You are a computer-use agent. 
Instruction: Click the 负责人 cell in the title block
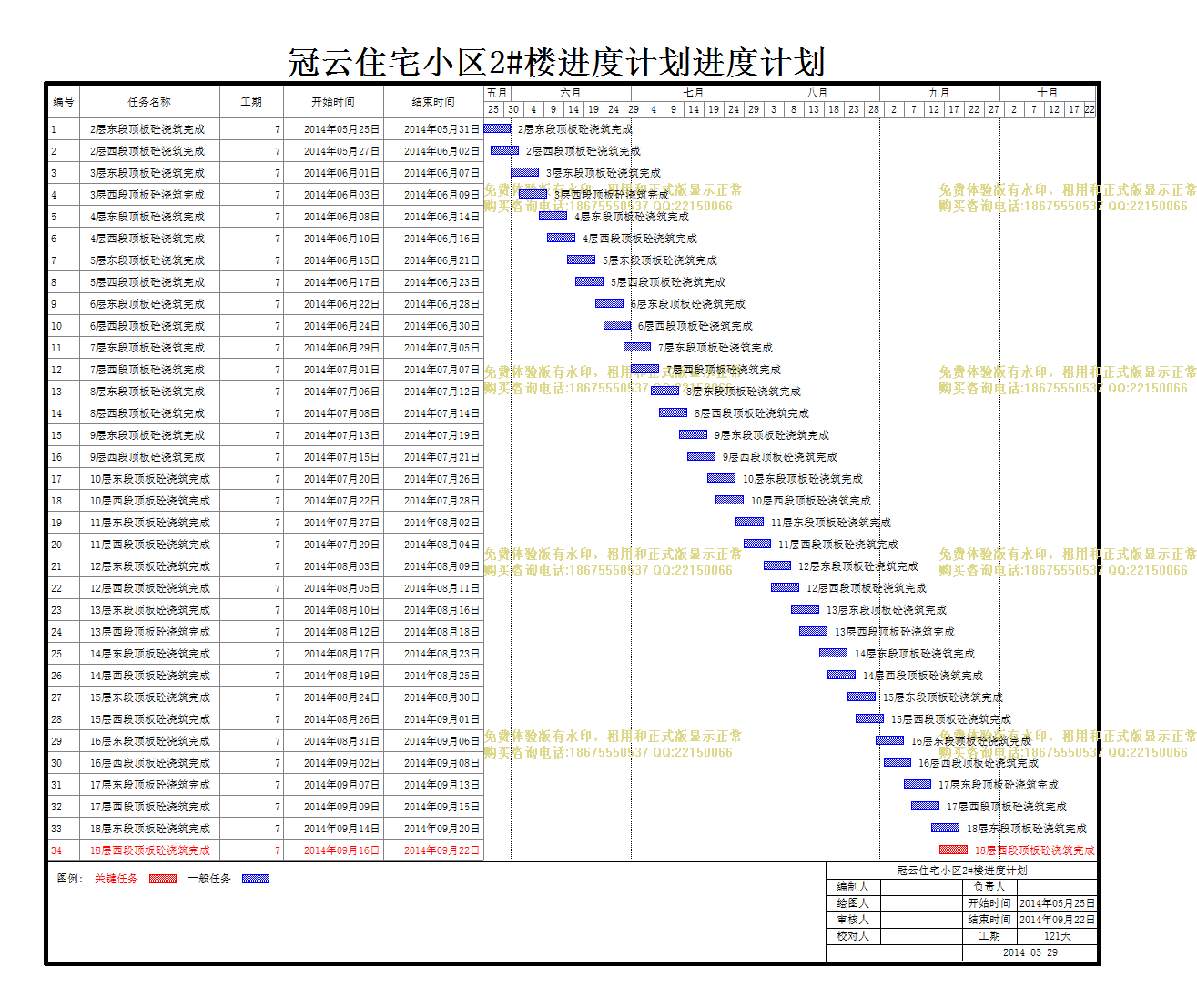(989, 887)
